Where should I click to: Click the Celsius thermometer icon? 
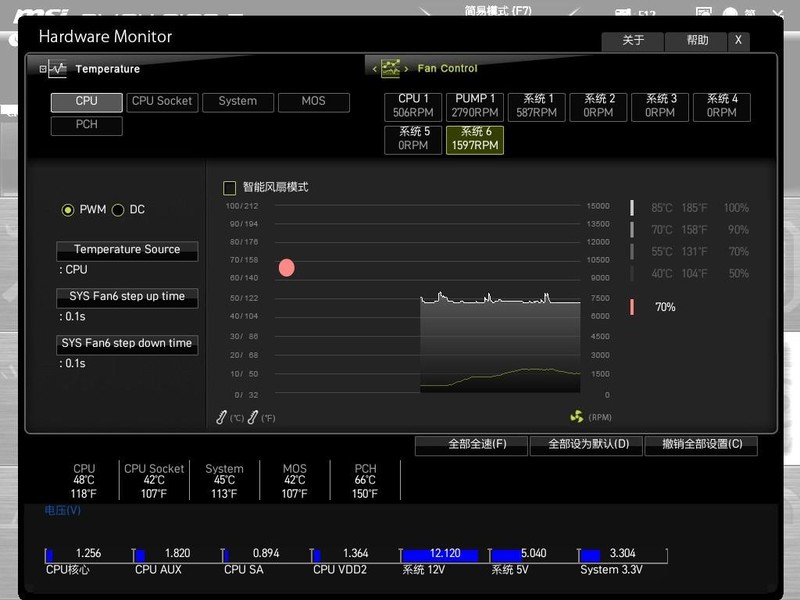[x=222, y=417]
